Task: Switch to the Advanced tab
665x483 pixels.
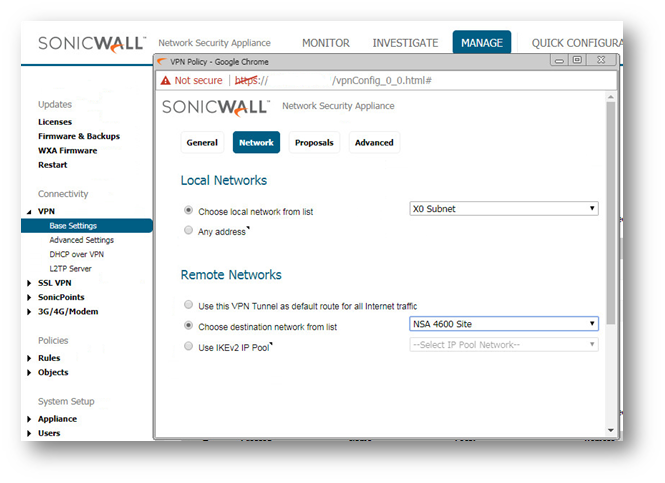Action: point(374,142)
